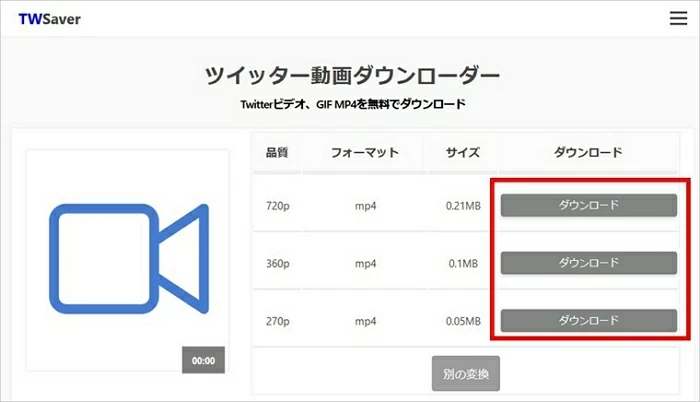Click the ダウンロード column header
Viewport: 700px width, 402px height.
click(x=588, y=153)
